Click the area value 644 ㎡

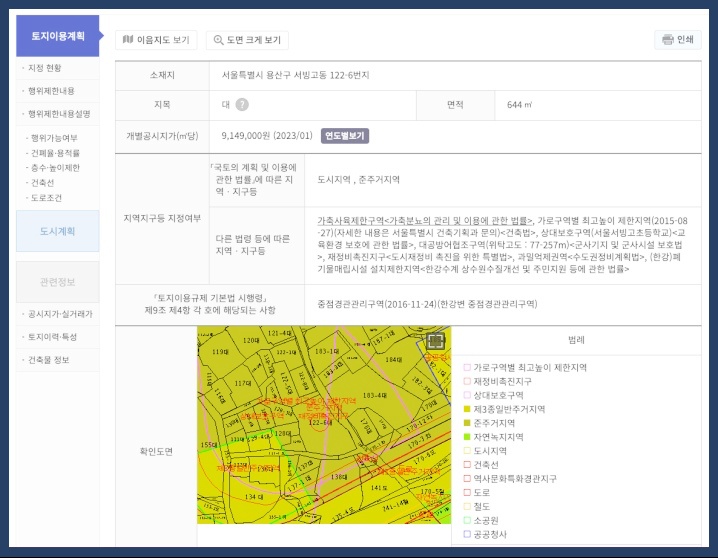point(519,105)
